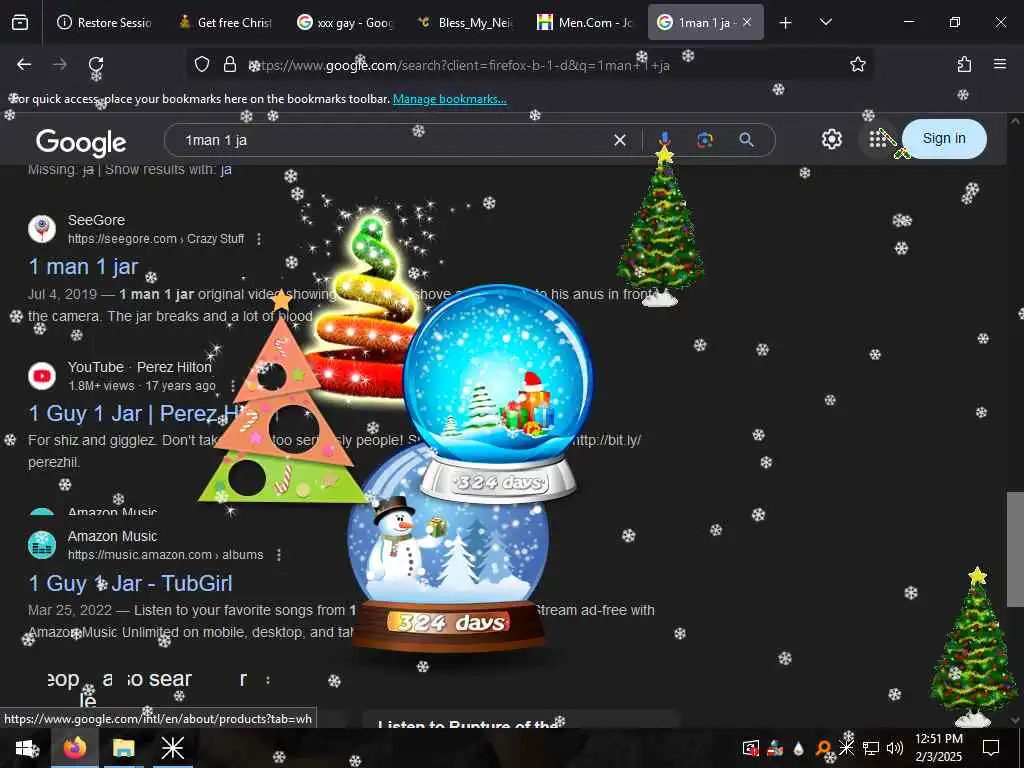This screenshot has height=768, width=1024.
Task: Clear the Google search box with the X
Action: [620, 140]
